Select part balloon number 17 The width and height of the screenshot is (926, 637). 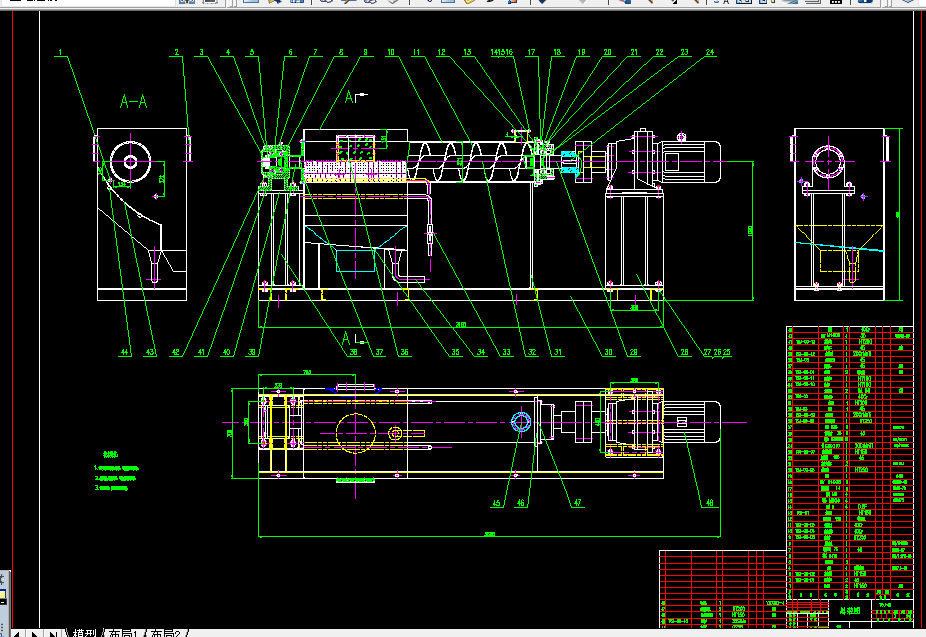pos(531,53)
